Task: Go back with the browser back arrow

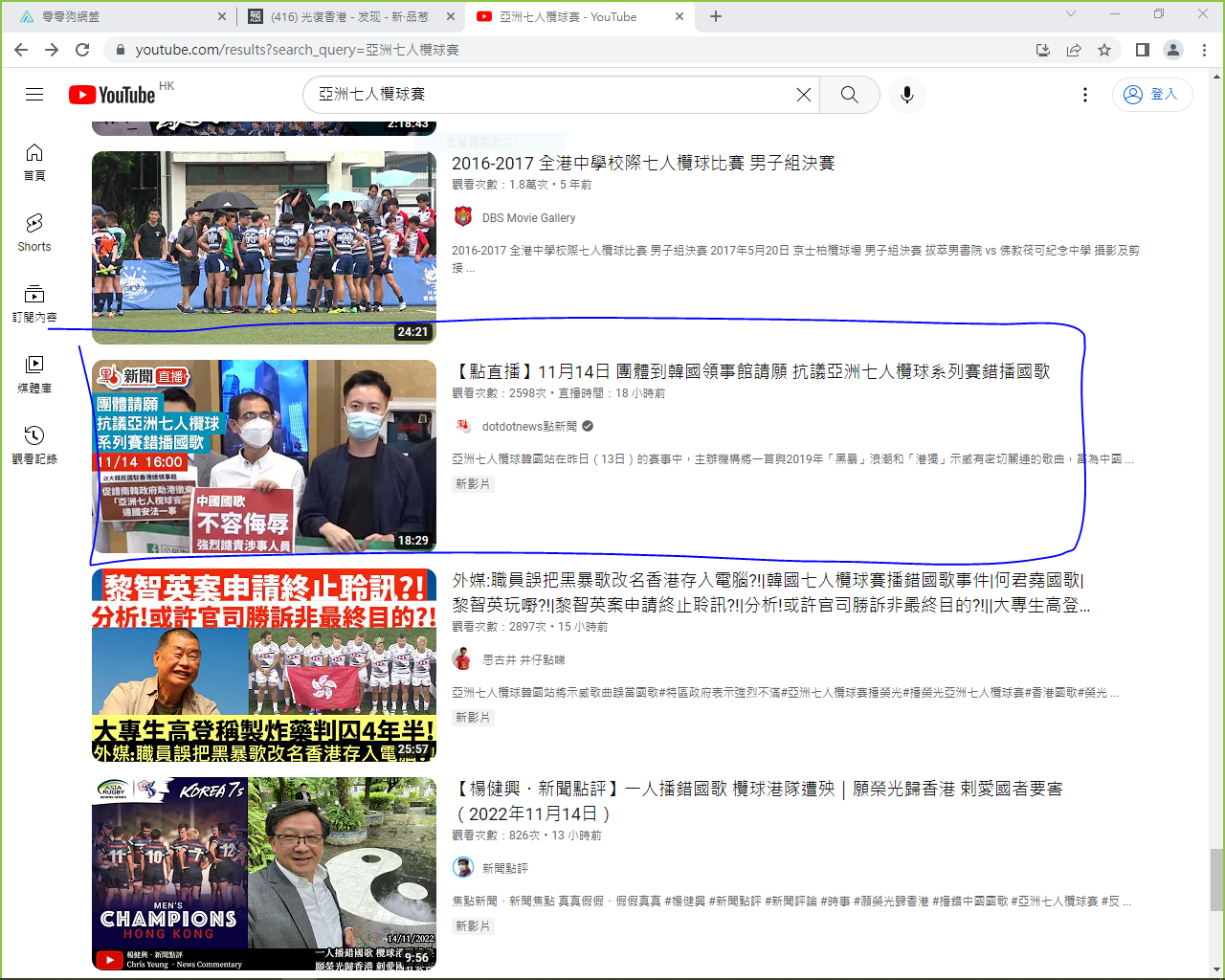Action: click(21, 50)
